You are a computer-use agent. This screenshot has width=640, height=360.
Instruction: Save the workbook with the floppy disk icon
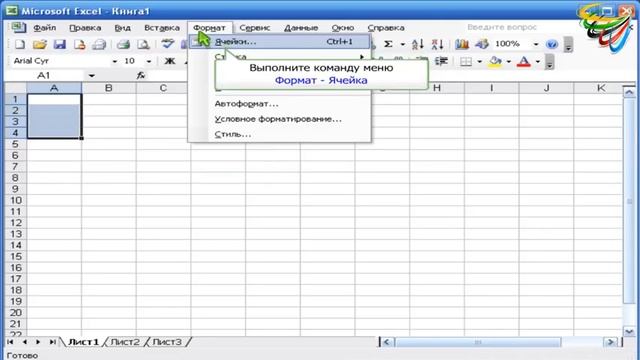point(60,44)
